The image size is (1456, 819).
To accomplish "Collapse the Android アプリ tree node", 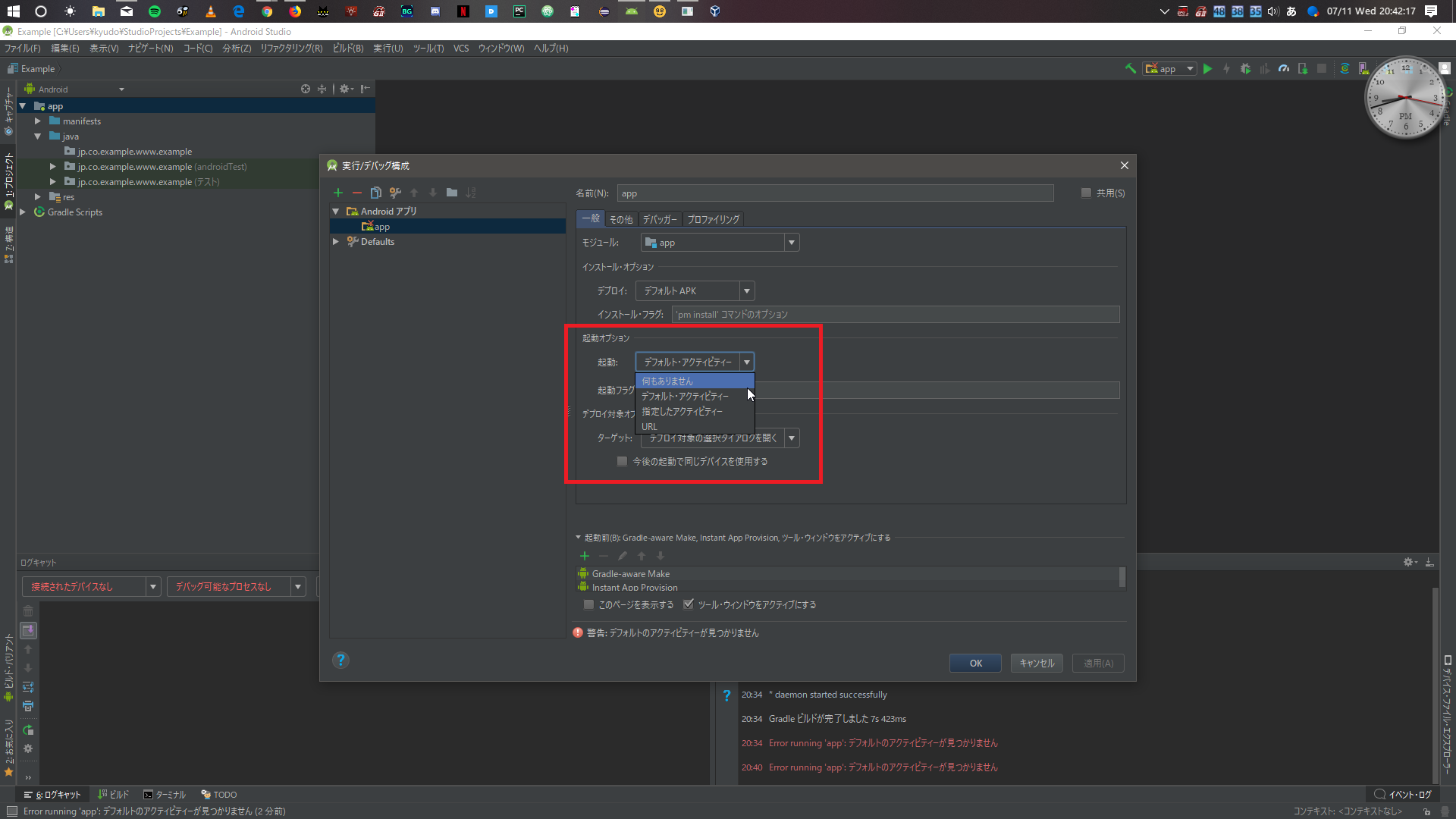I will 336,211.
